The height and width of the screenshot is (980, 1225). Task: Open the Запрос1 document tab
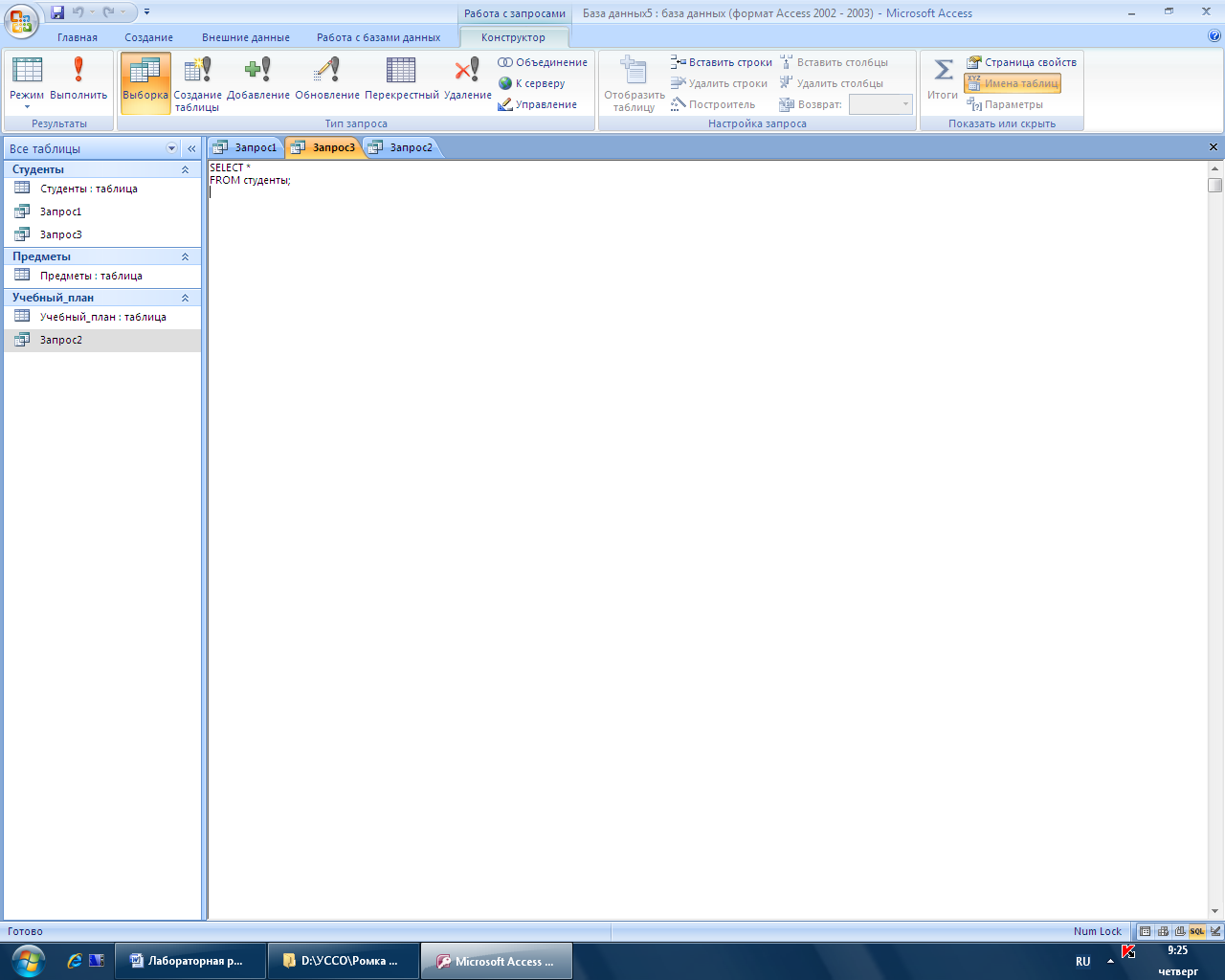(x=245, y=147)
